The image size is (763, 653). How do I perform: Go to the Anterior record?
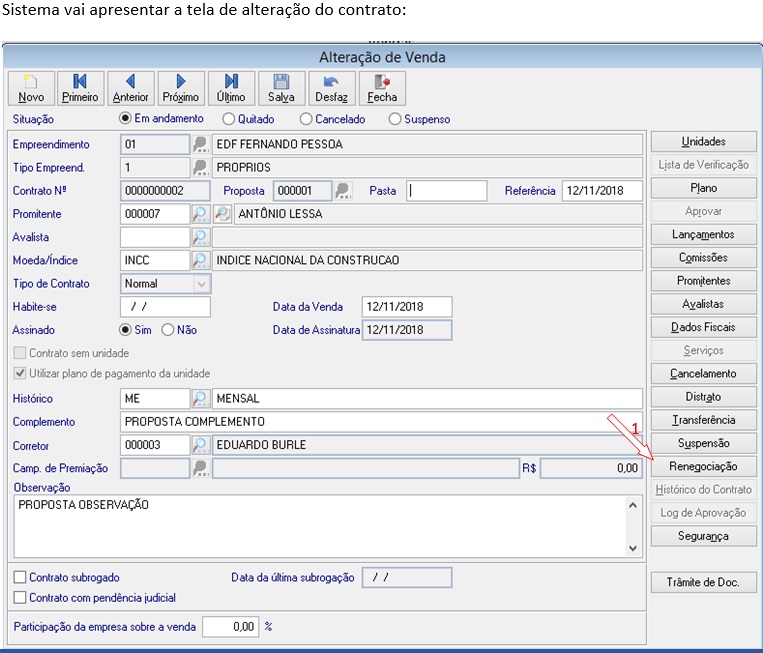click(130, 89)
